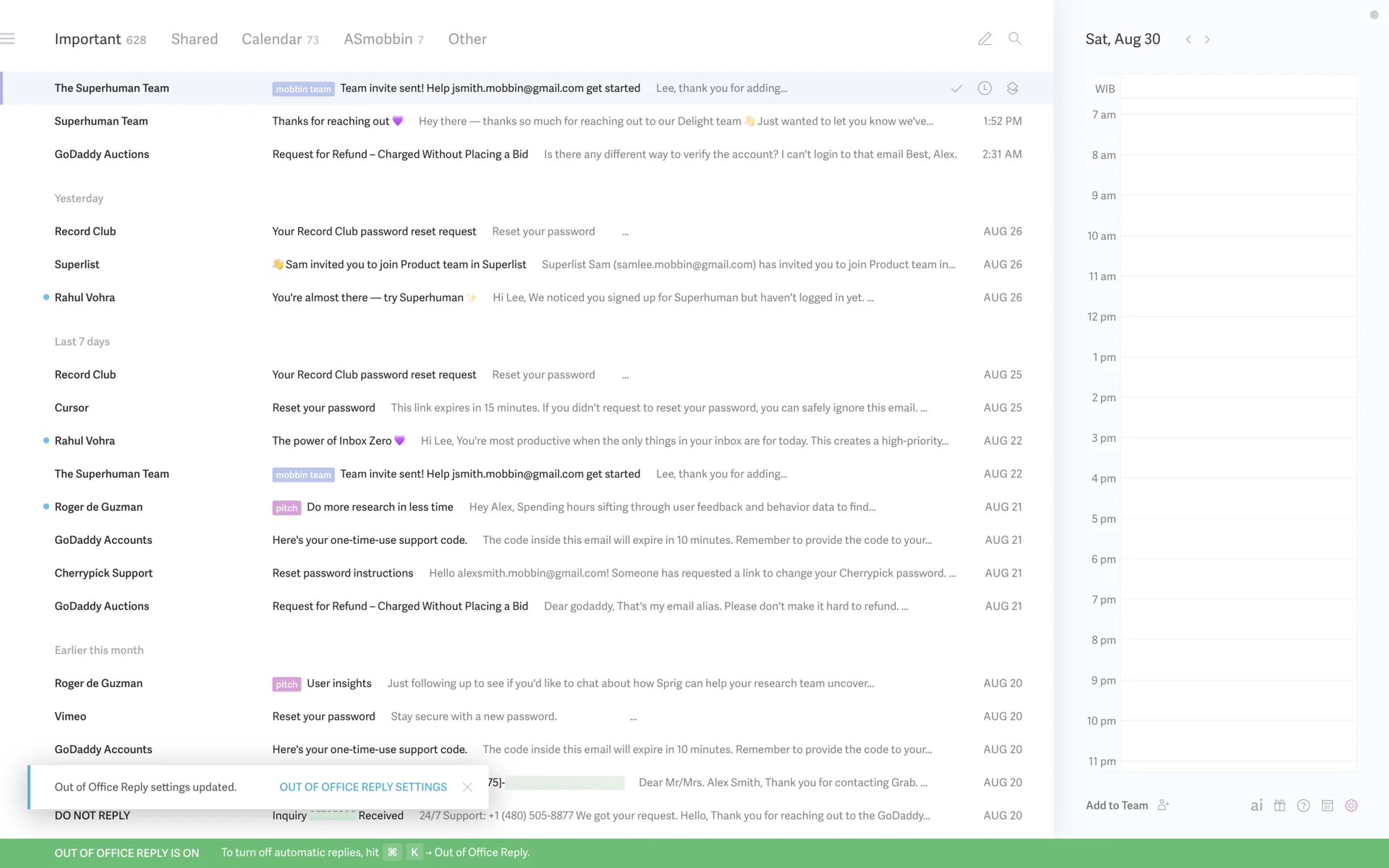Switch to the Calendar tab
Image resolution: width=1389 pixels, height=868 pixels.
279,39
